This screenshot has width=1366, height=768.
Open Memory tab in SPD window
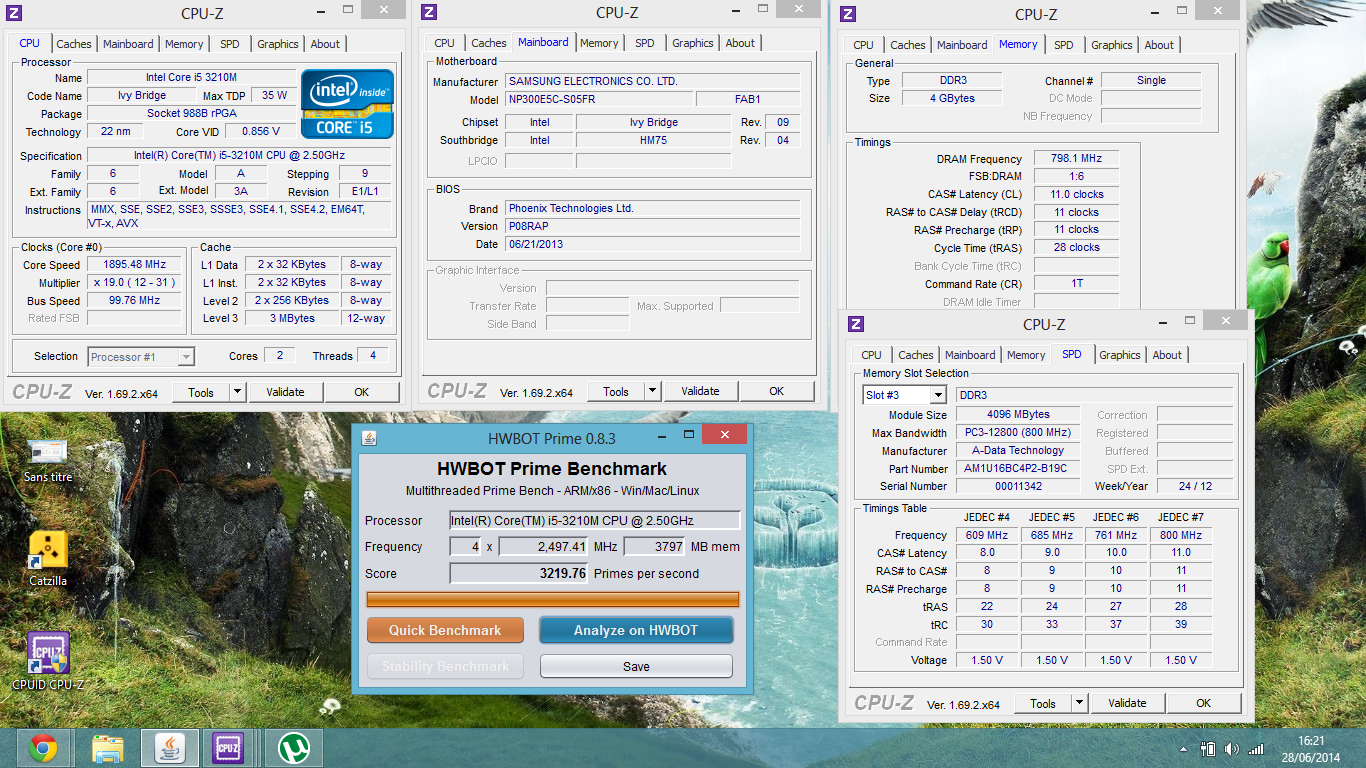(1026, 355)
